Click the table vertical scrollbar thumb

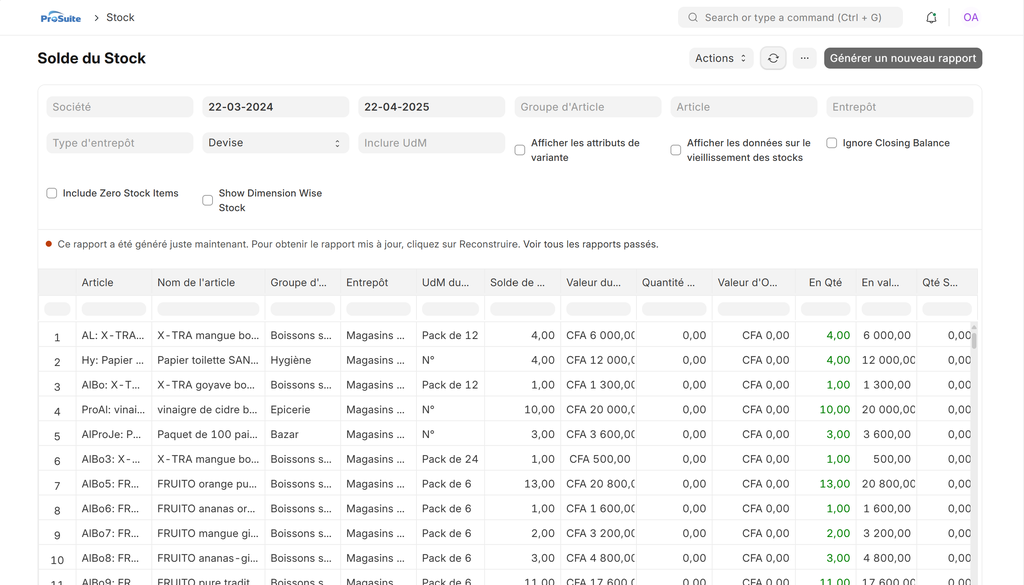974,340
